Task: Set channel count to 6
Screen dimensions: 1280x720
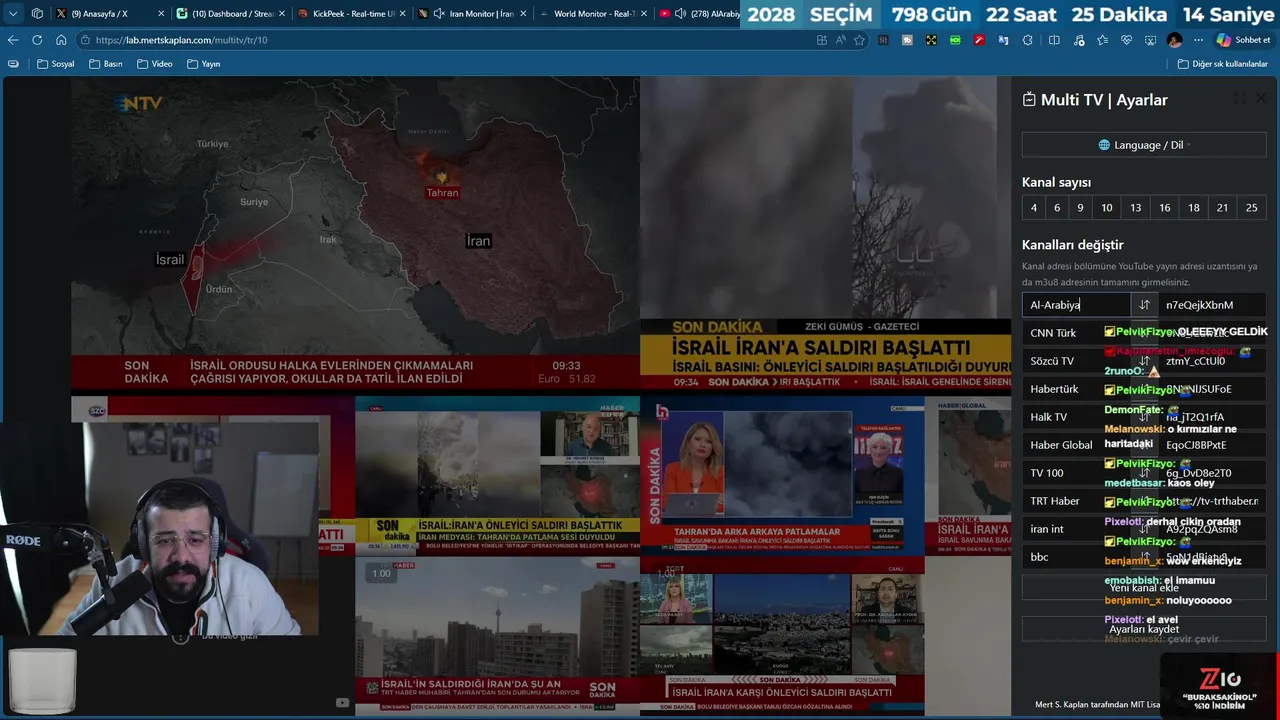Action: 1057,208
